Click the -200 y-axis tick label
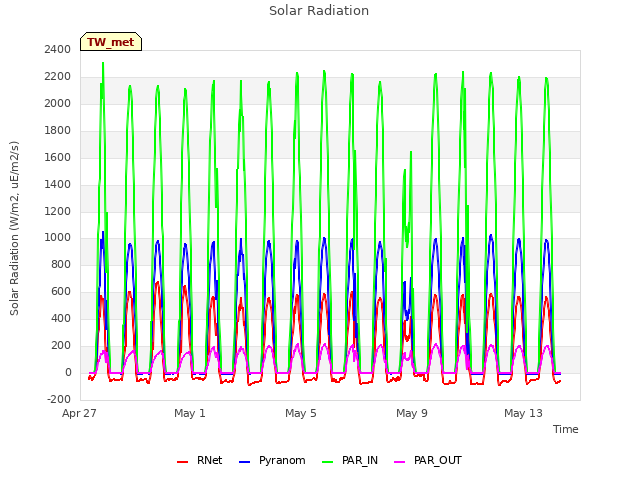 [60, 400]
